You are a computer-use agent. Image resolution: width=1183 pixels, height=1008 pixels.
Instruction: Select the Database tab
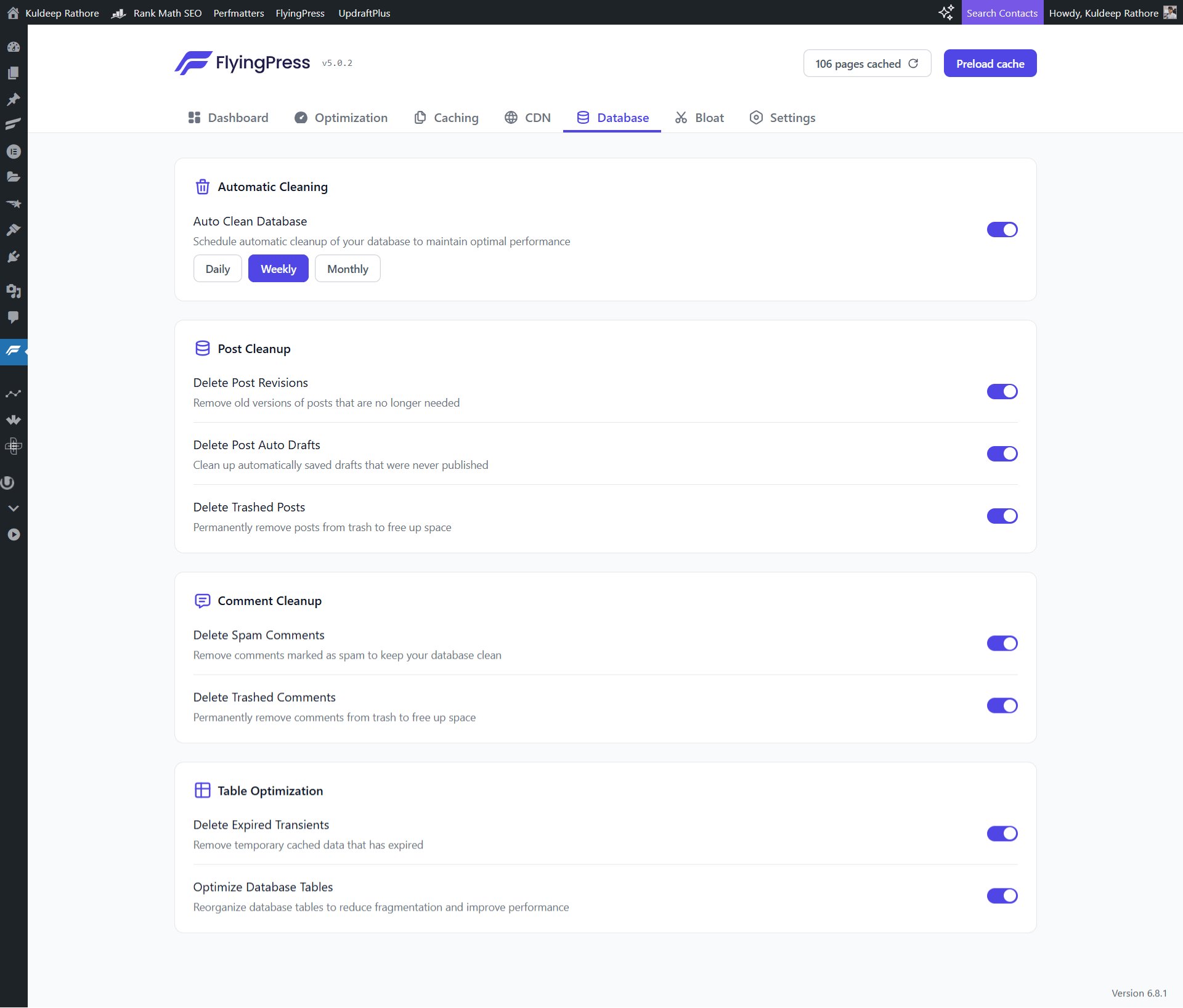(x=612, y=118)
